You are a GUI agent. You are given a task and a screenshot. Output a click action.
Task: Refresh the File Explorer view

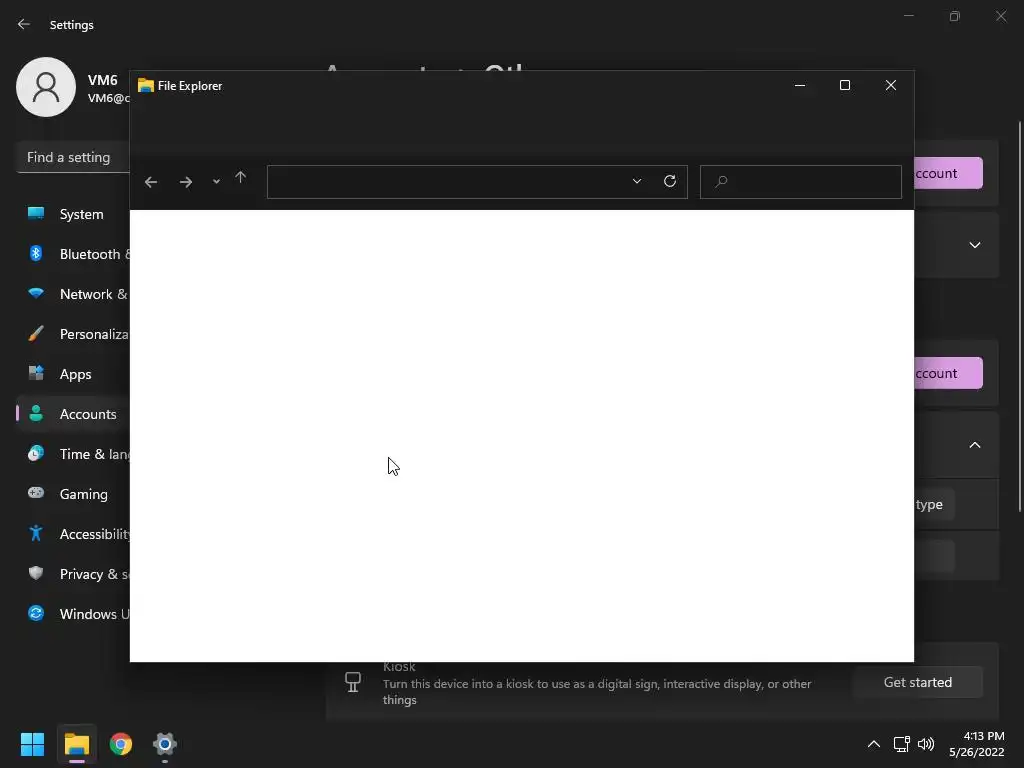click(669, 181)
